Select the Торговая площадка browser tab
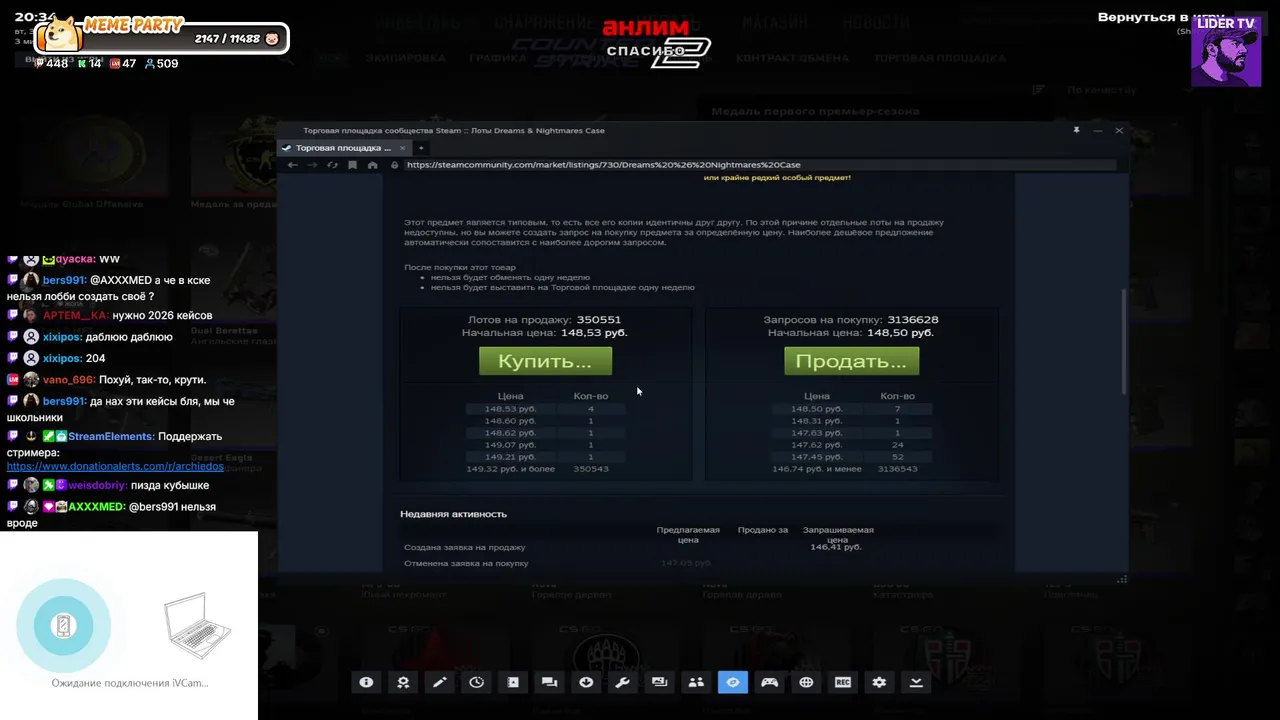This screenshot has width=1280, height=720. point(344,148)
